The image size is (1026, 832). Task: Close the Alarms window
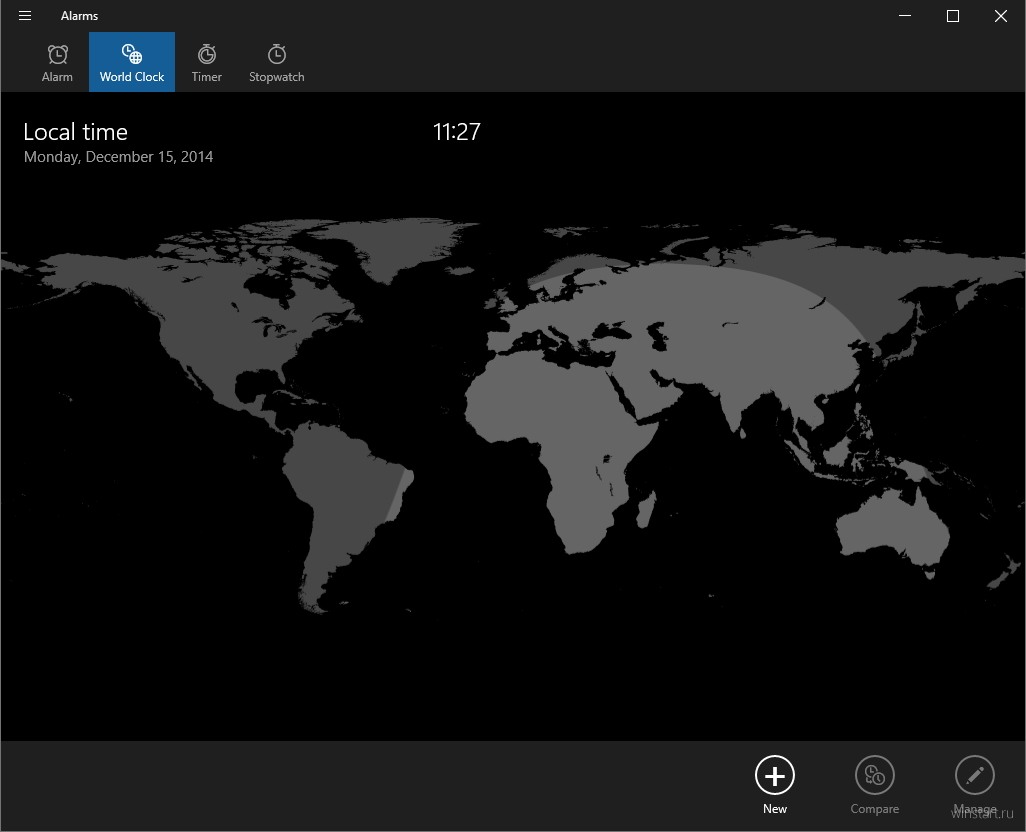[x=1000, y=16]
